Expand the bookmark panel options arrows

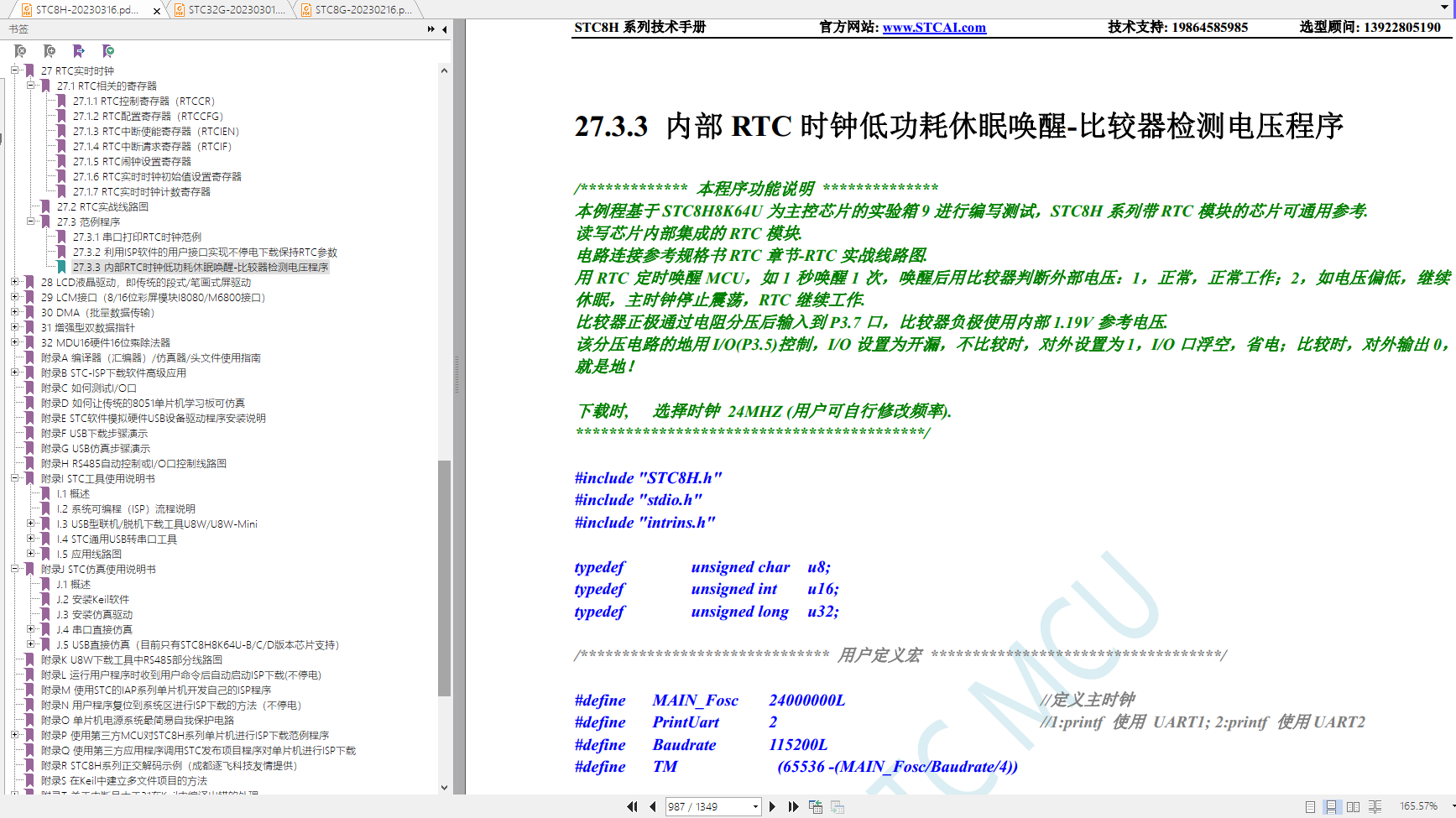(x=431, y=29)
